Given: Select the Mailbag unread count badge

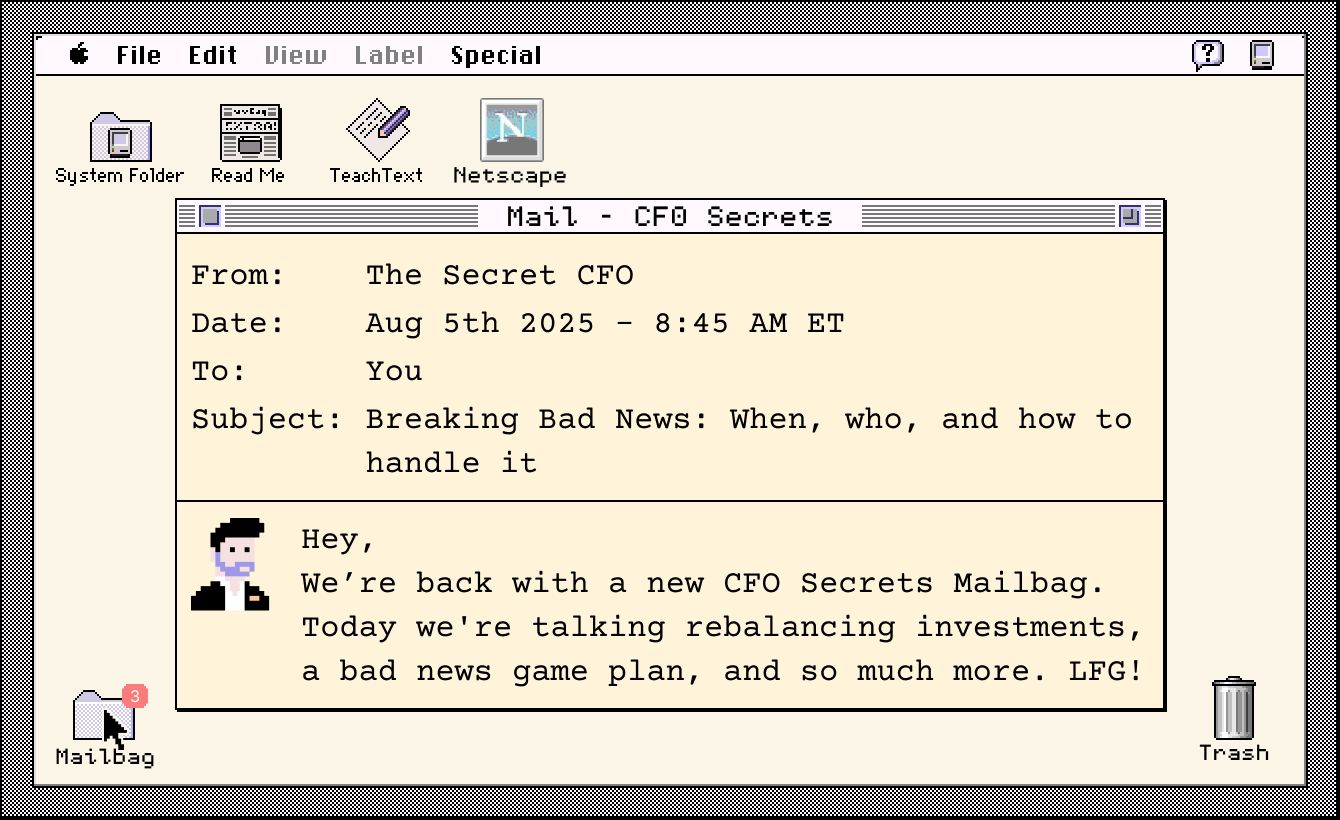Looking at the screenshot, I should coord(135,696).
